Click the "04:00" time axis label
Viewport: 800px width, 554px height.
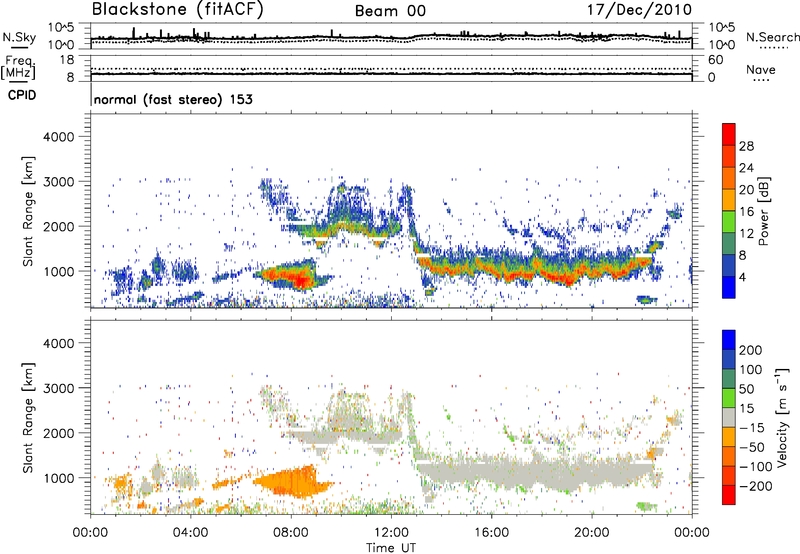191,533
